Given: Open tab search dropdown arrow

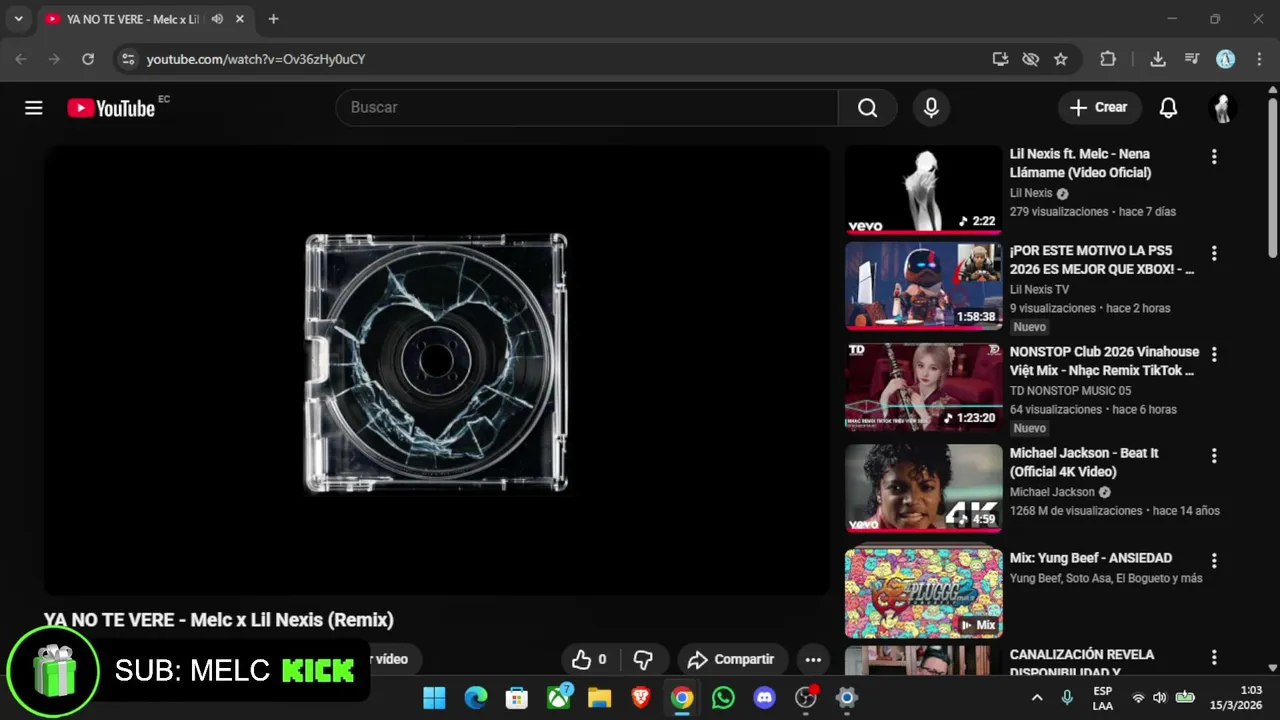Looking at the screenshot, I should coord(18,19).
